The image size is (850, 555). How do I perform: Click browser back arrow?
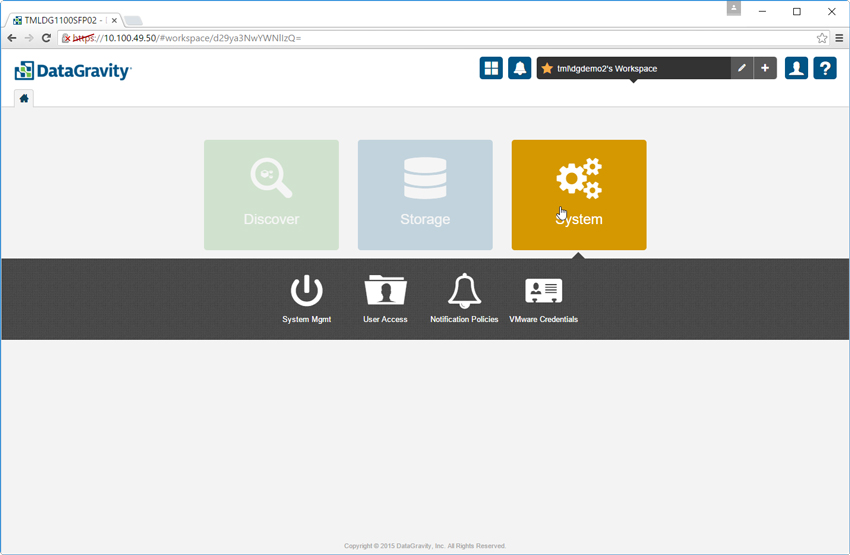(12, 38)
